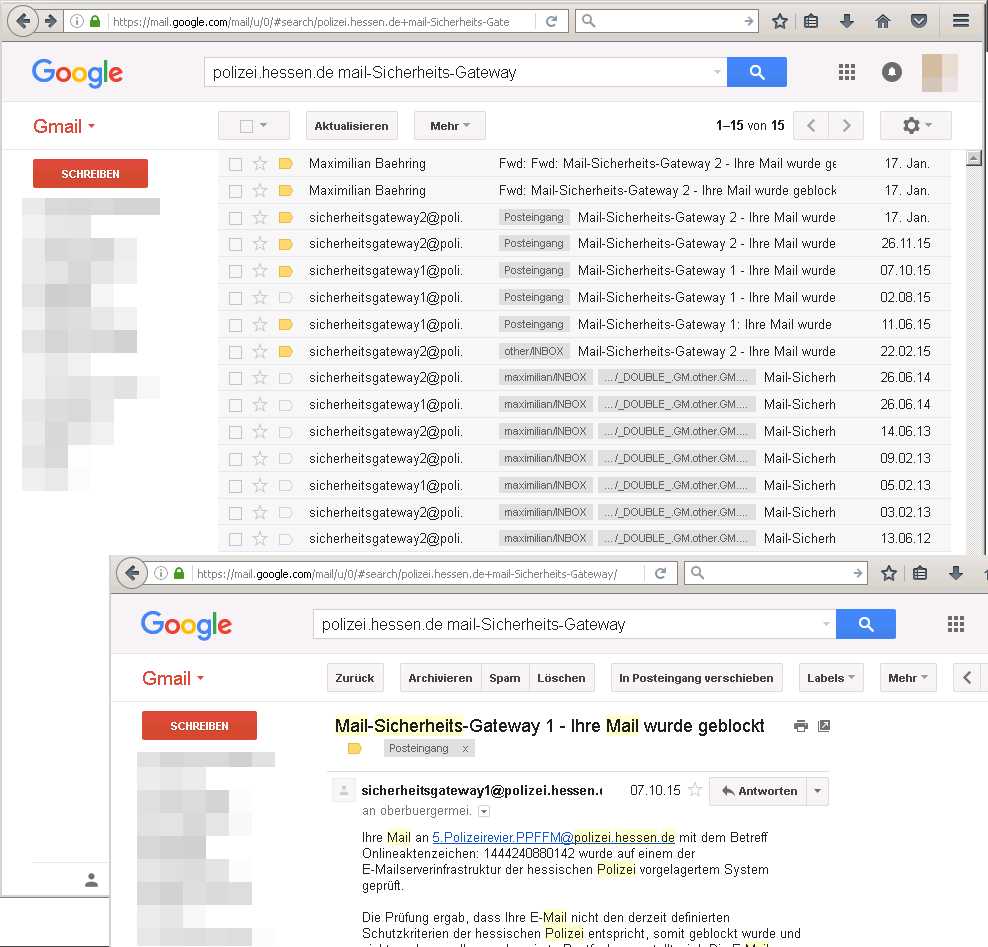Screen dimensions: 988x947
Task: Go to Firefox home page icon
Action: coord(882,21)
